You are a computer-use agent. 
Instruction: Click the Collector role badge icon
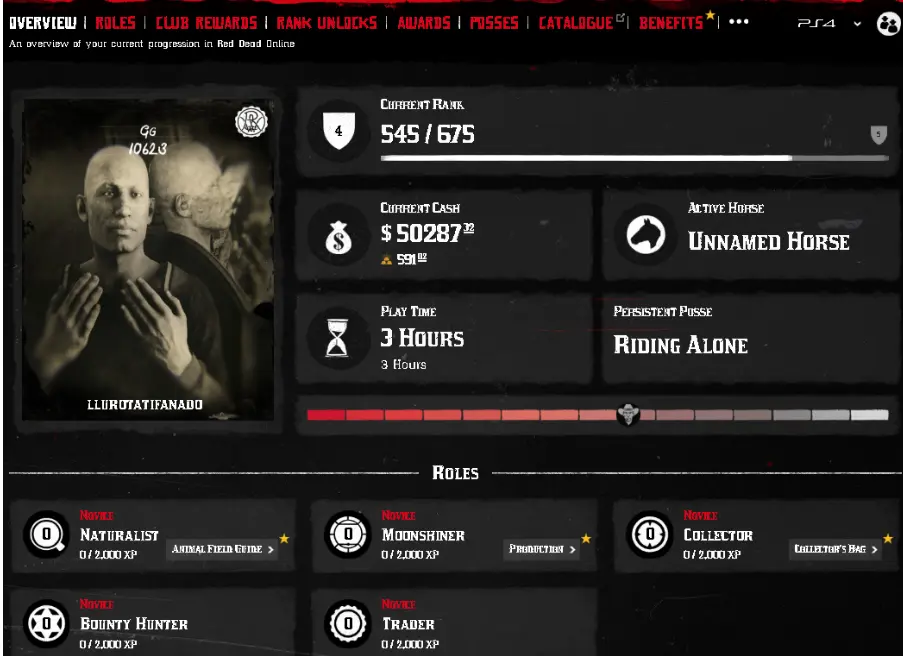650,534
